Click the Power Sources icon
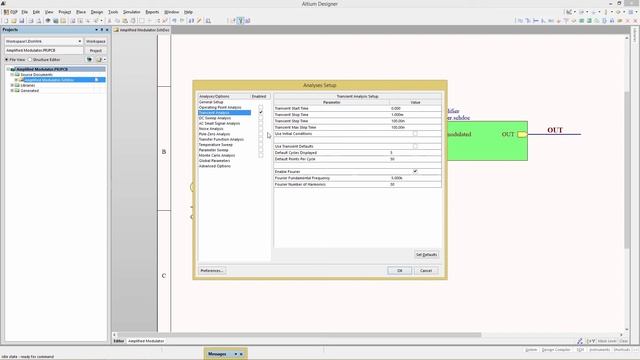The height and width of the screenshot is (360, 640). pos(594,12)
